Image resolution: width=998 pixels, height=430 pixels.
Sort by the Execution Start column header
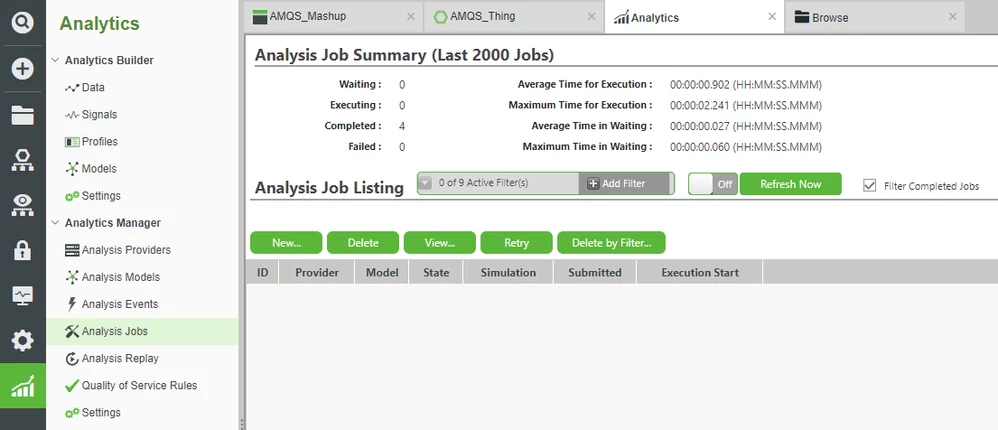tap(699, 272)
